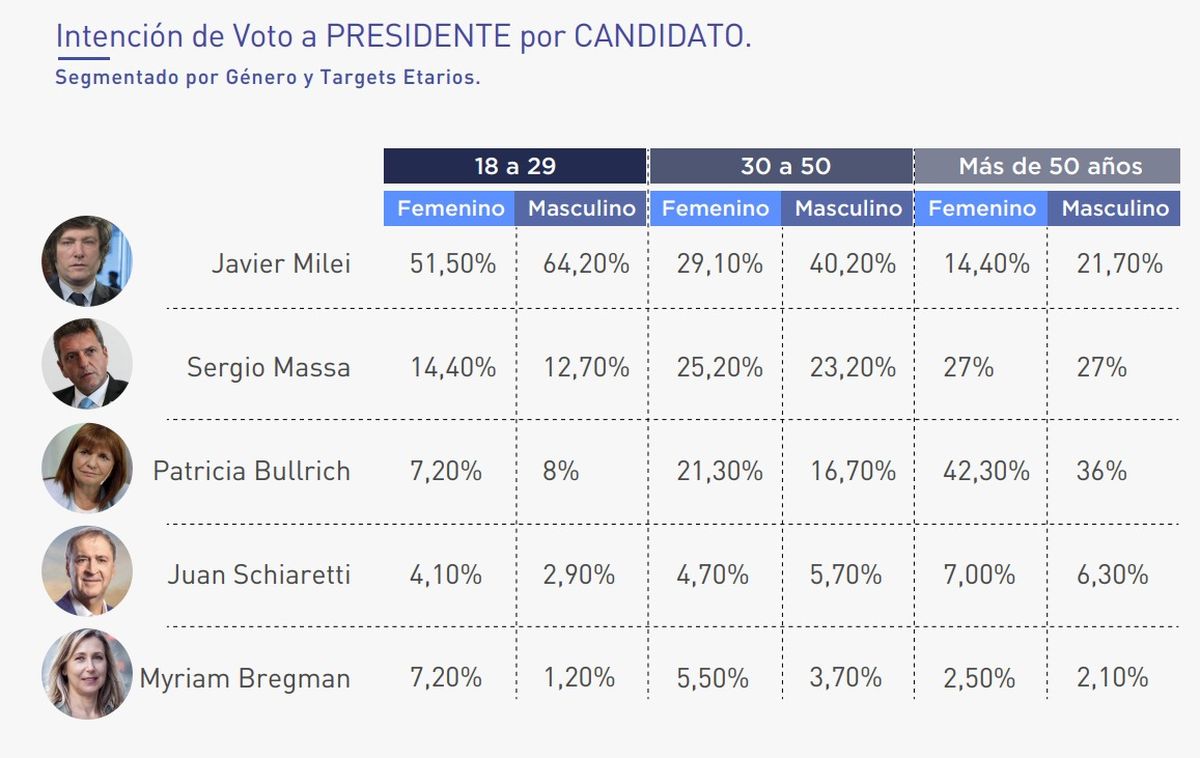Switch to the "30 a 50" age header
The image size is (1200, 758).
pos(781,166)
